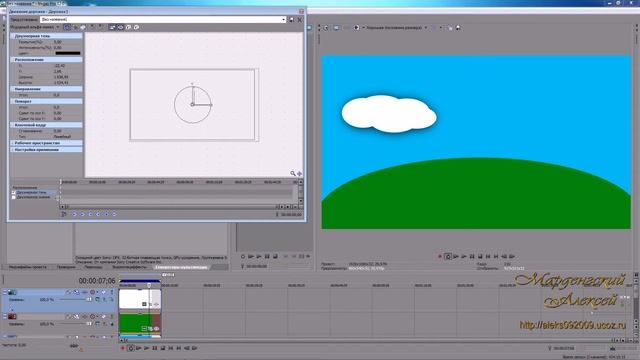The image size is (640, 360).
Task: Click the X position value field
Action: click(x=60, y=65)
